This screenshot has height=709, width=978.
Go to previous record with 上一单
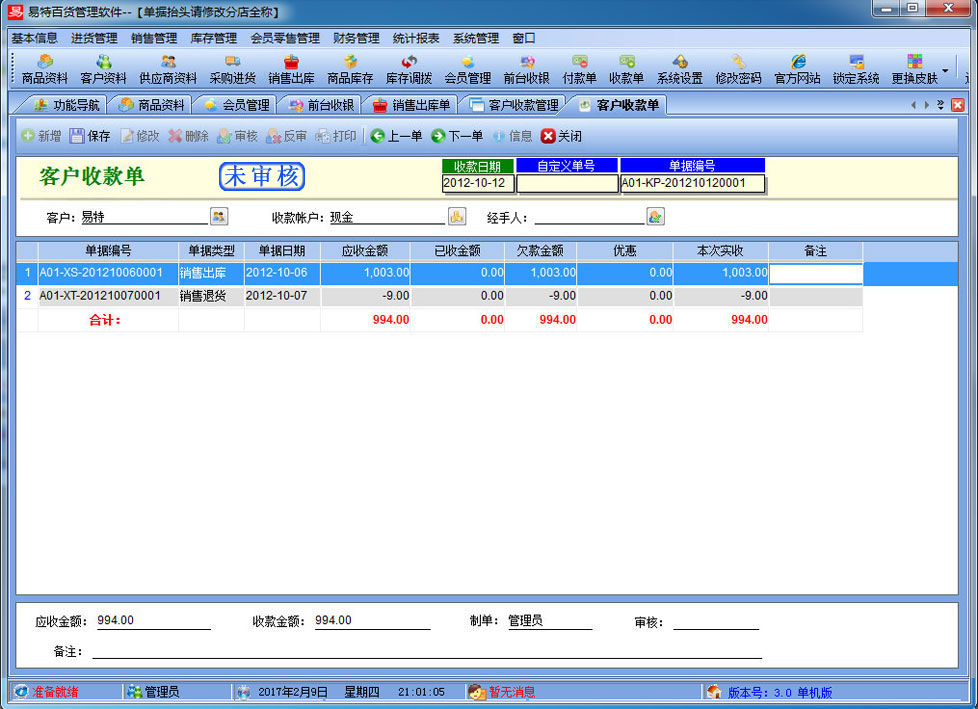pos(396,136)
